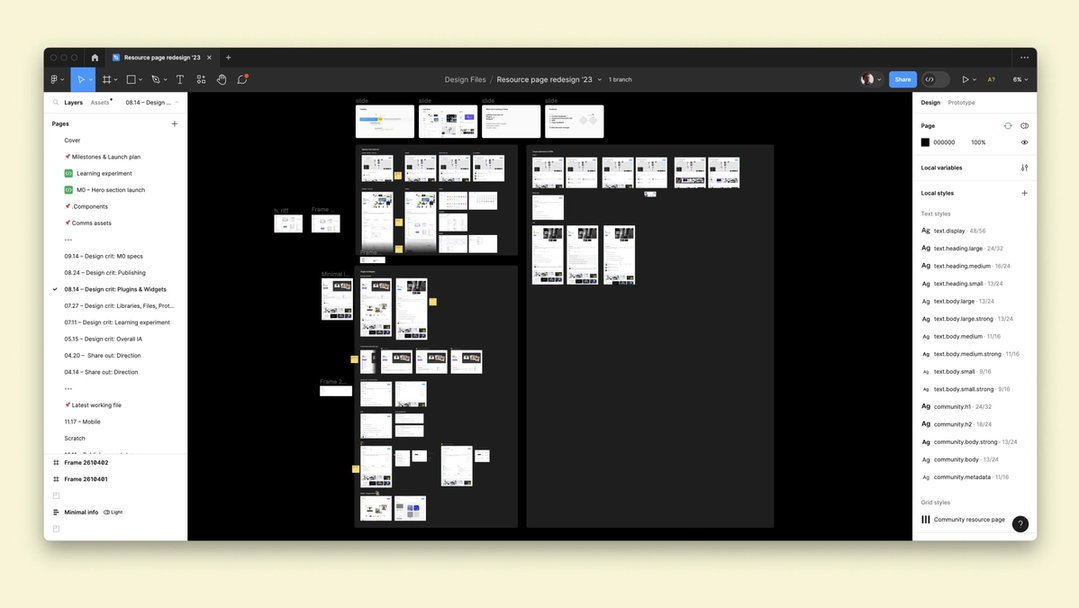The image size is (1079, 608).
Task: Select the Pen tool
Action: [157, 79]
